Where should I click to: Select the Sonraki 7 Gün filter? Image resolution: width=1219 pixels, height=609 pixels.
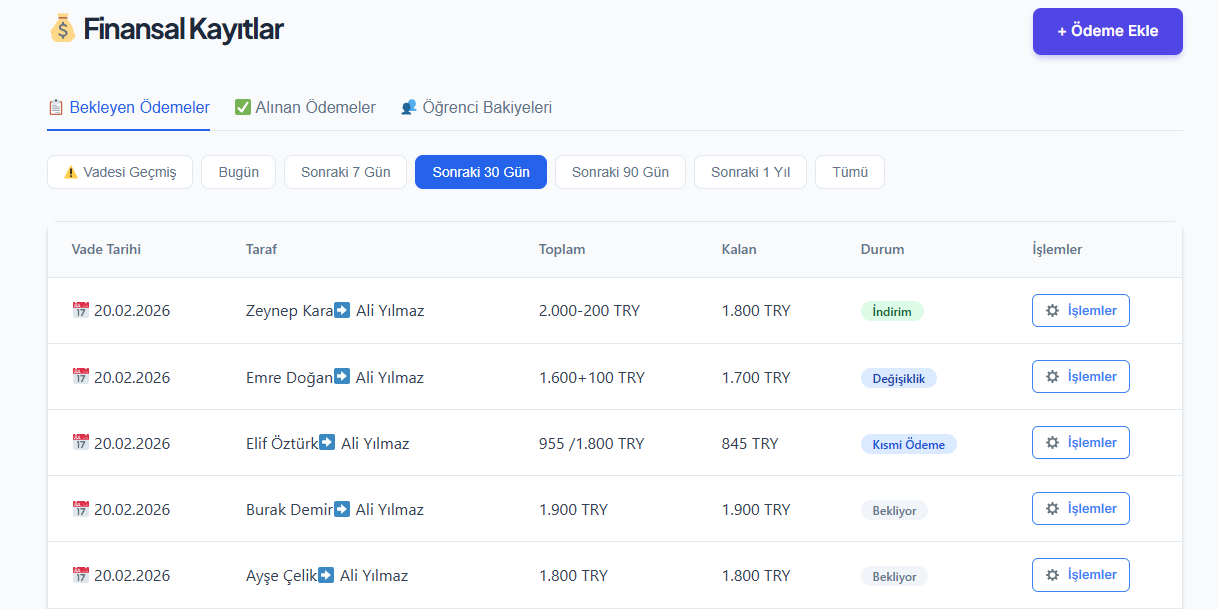345,172
